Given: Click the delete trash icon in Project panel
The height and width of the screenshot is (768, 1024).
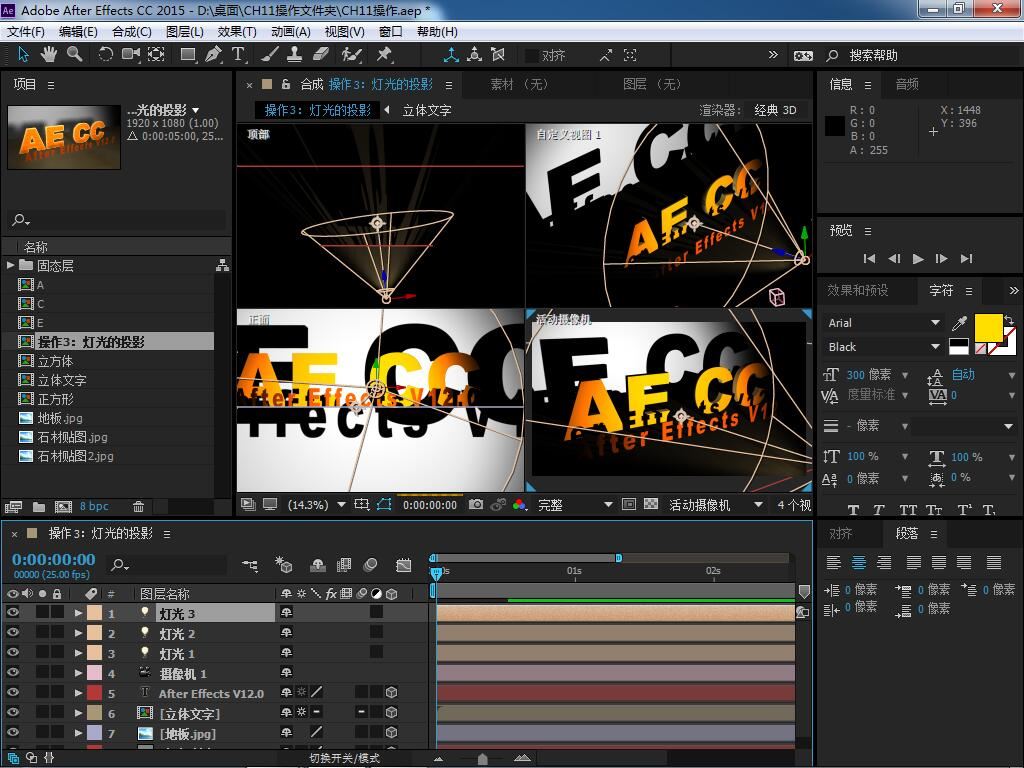Looking at the screenshot, I should click(138, 507).
